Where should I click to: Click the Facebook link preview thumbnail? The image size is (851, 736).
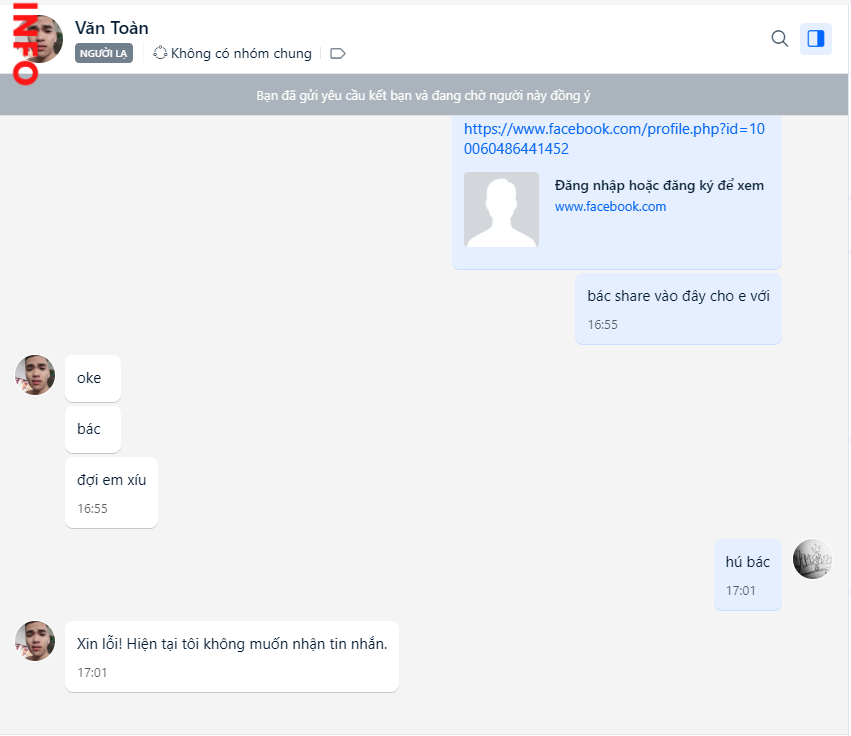(501, 210)
